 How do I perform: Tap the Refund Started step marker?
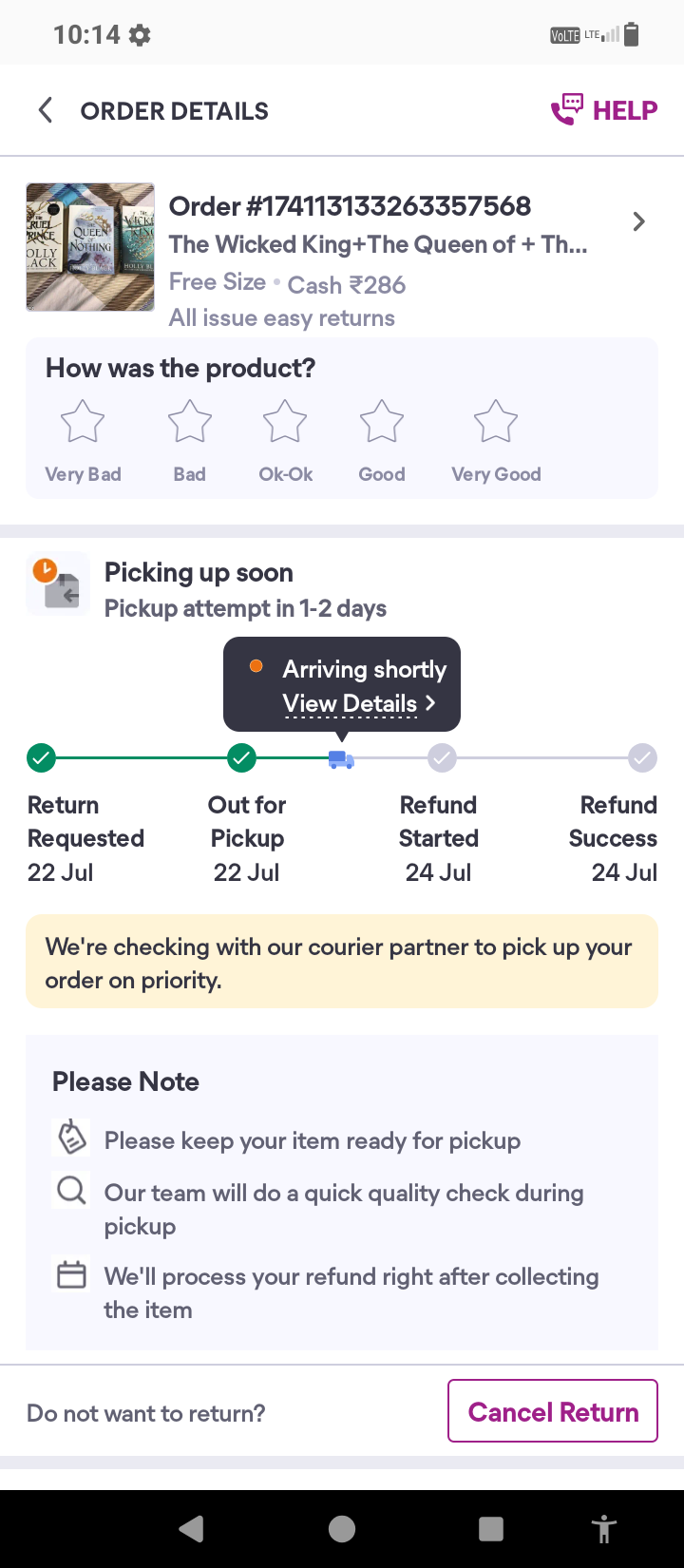[x=442, y=758]
